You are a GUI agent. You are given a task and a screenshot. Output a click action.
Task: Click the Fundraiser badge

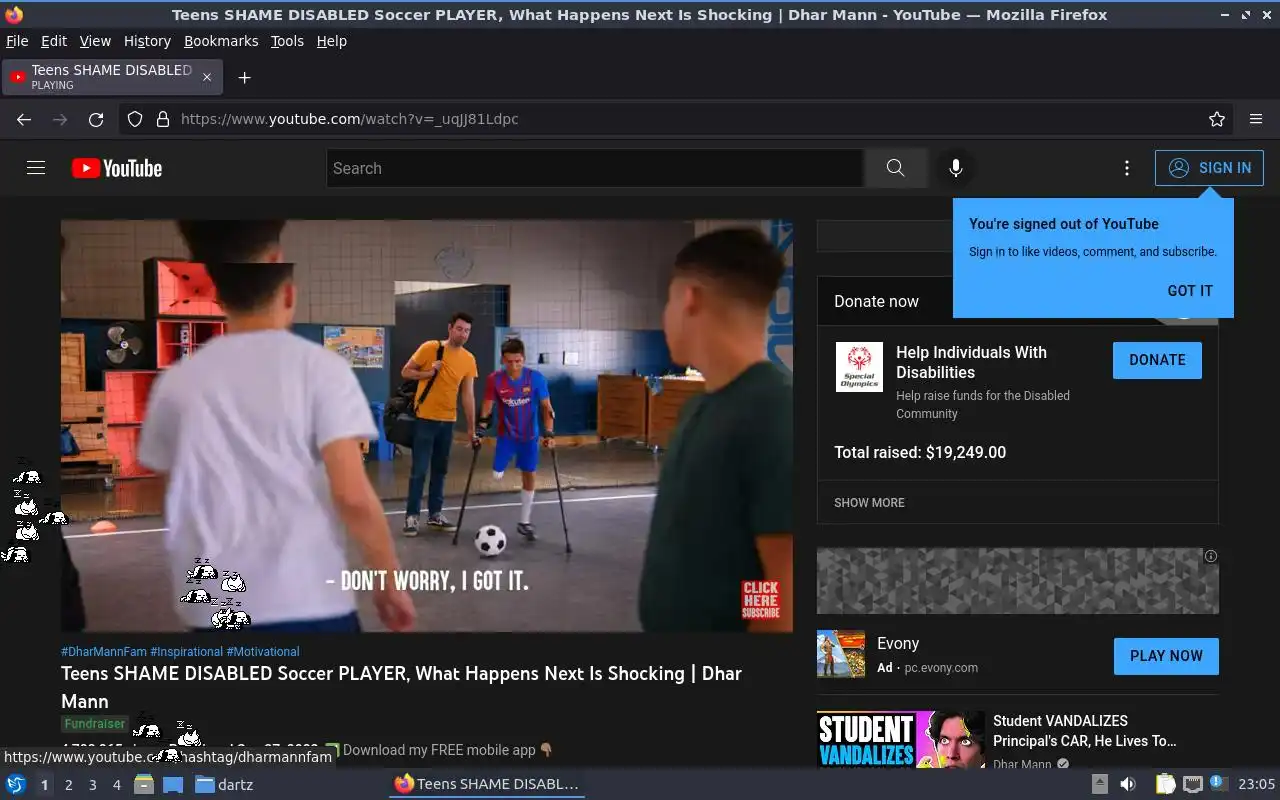[95, 724]
